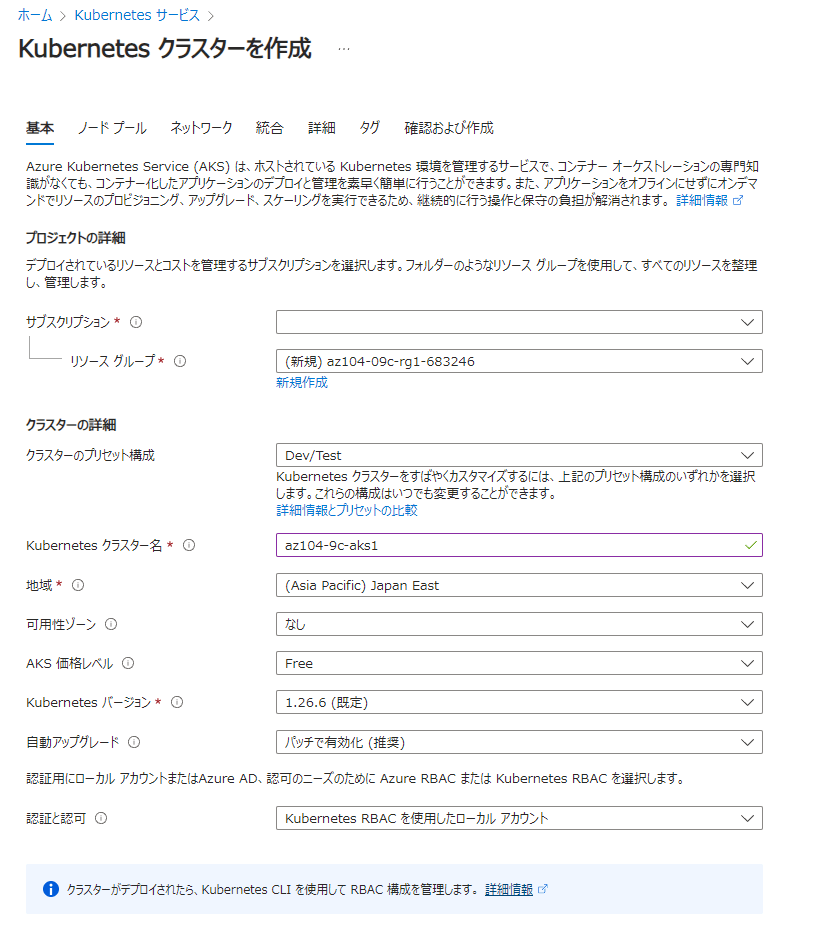
Task: Click the page title Kubernetes クラスターを作成
Action: (x=165, y=49)
